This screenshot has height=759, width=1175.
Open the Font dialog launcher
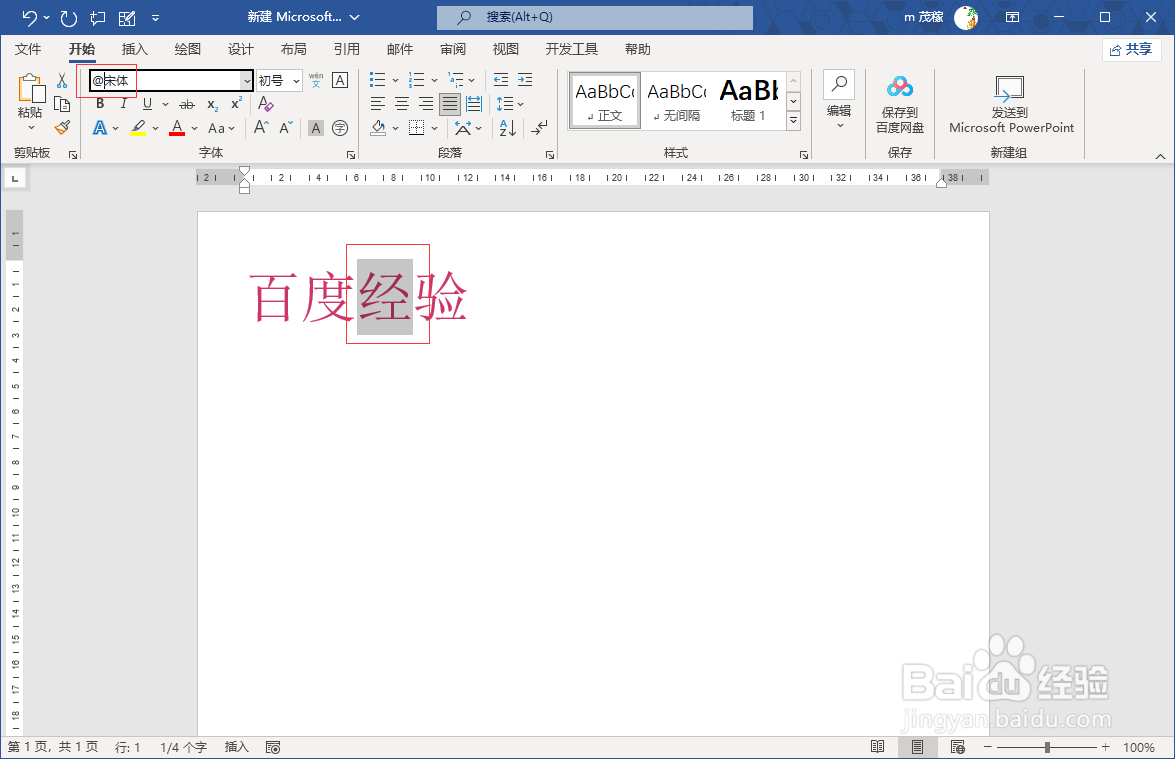click(x=351, y=154)
